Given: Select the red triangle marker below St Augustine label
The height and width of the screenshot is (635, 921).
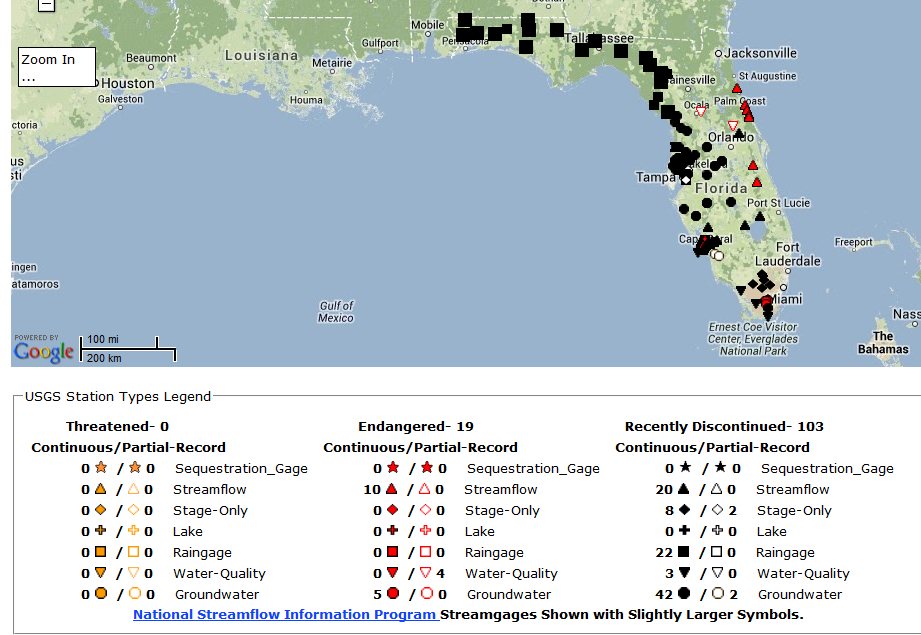Looking at the screenshot, I should (x=737, y=89).
